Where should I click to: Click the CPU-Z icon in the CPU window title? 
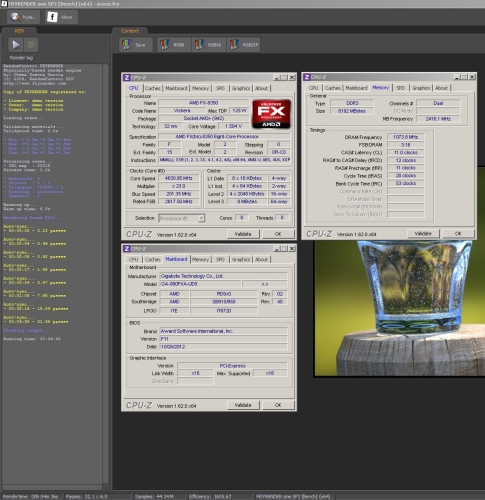click(127, 77)
